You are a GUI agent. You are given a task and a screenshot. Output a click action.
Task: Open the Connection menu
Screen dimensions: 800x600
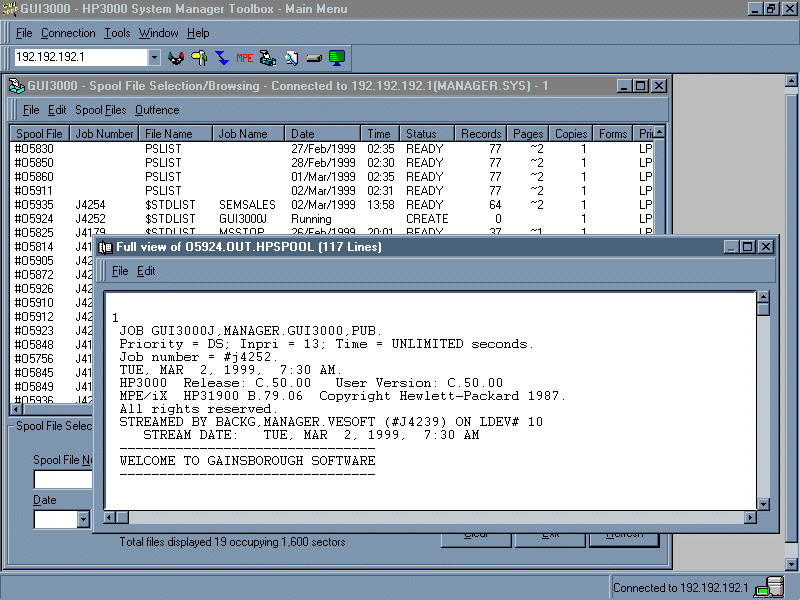point(68,33)
